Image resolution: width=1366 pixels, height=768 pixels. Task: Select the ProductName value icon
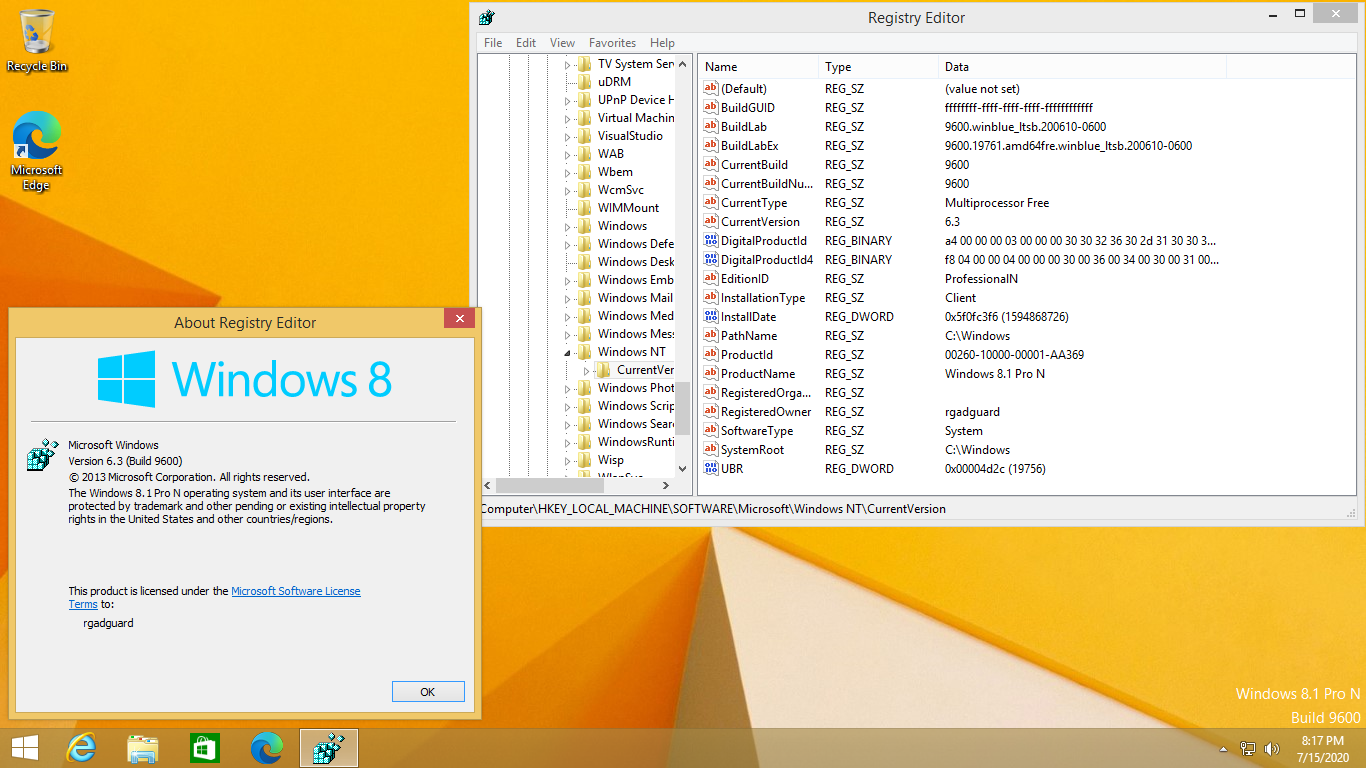coord(711,374)
